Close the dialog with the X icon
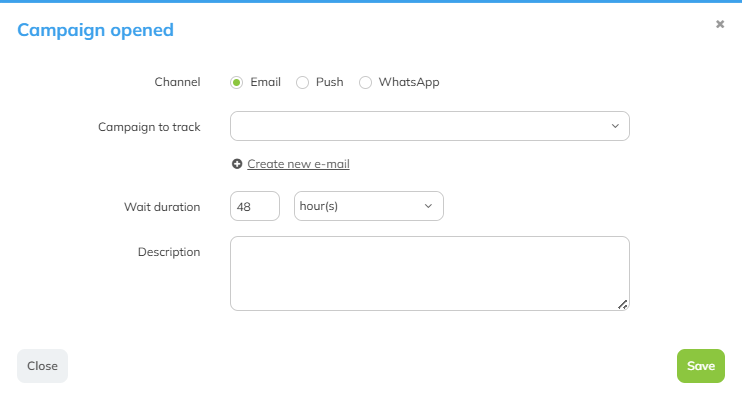This screenshot has height=398, width=742. pyautogui.click(x=720, y=24)
